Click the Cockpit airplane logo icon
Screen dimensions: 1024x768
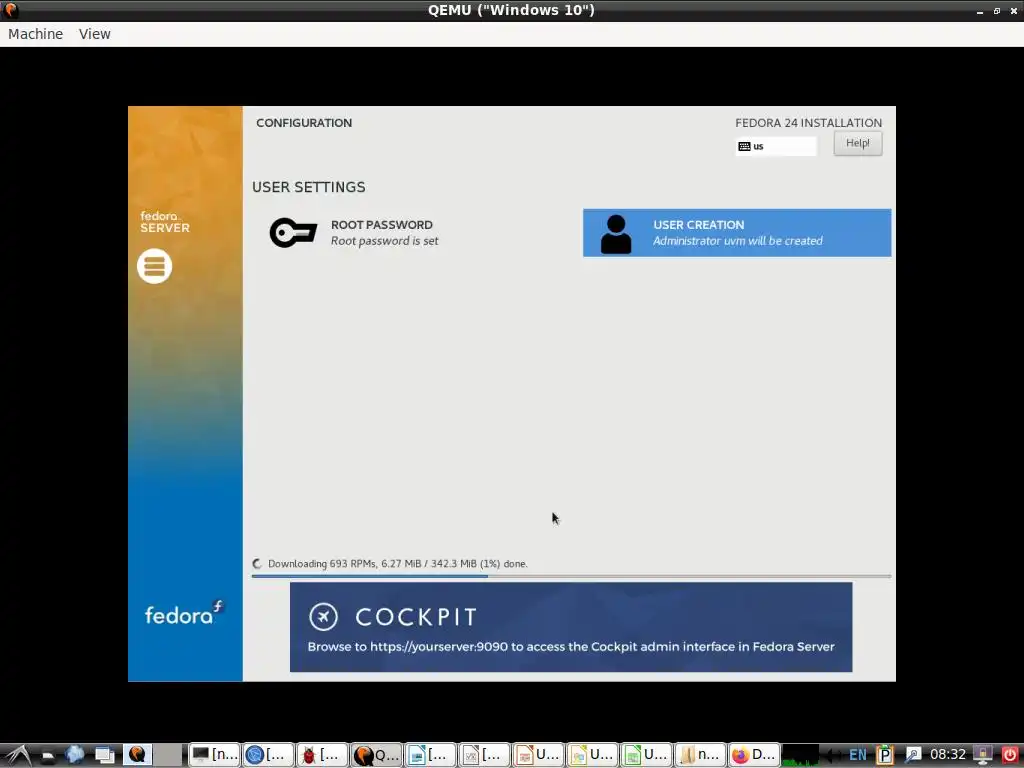[323, 616]
